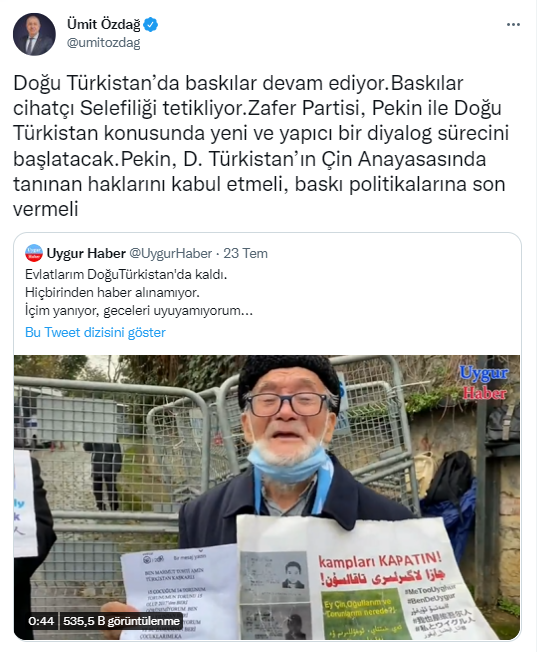
Task: Click the printed letter held in video
Action: tap(179, 593)
